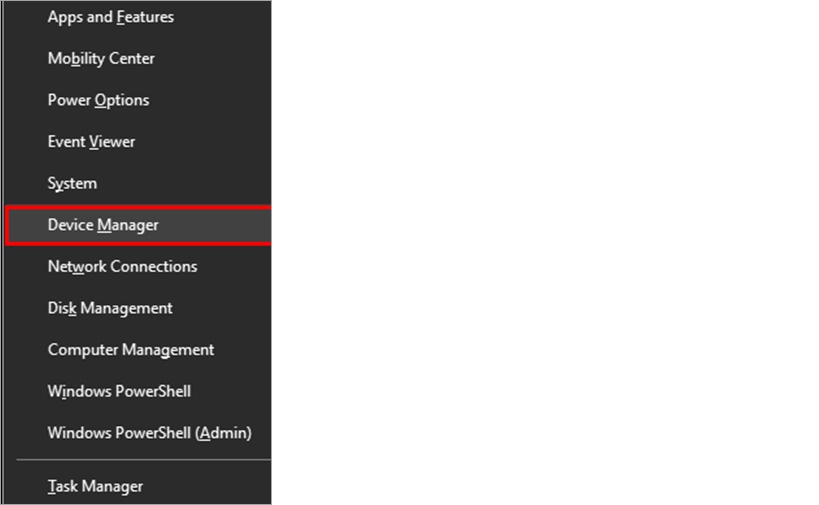Choose the menu item directly above Device Manager
Viewport: 819px width, 505px height.
138,184
